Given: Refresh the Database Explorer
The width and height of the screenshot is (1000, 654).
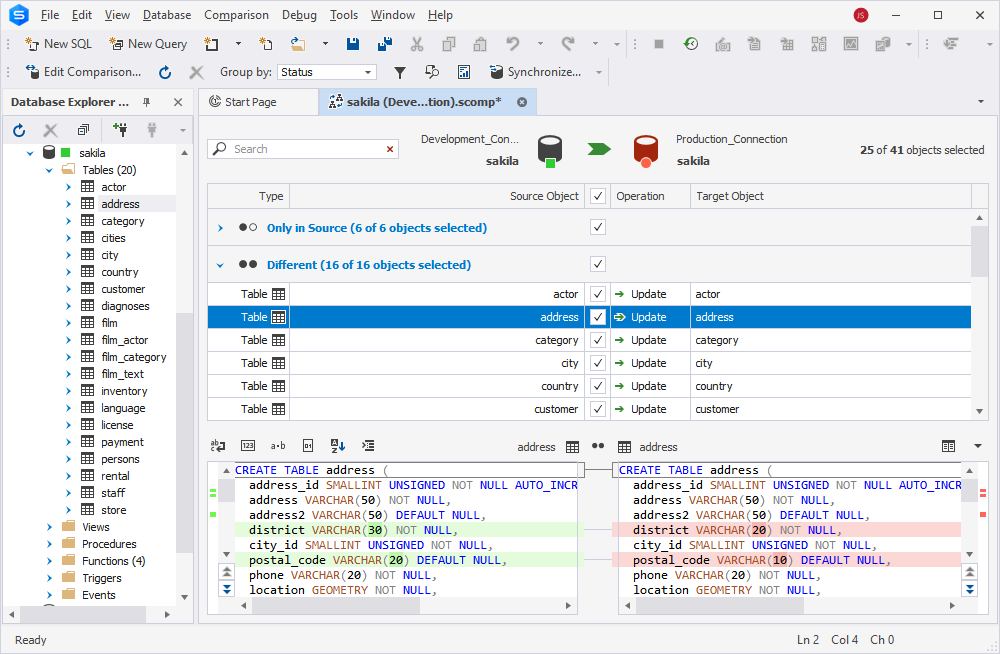Looking at the screenshot, I should point(18,129).
